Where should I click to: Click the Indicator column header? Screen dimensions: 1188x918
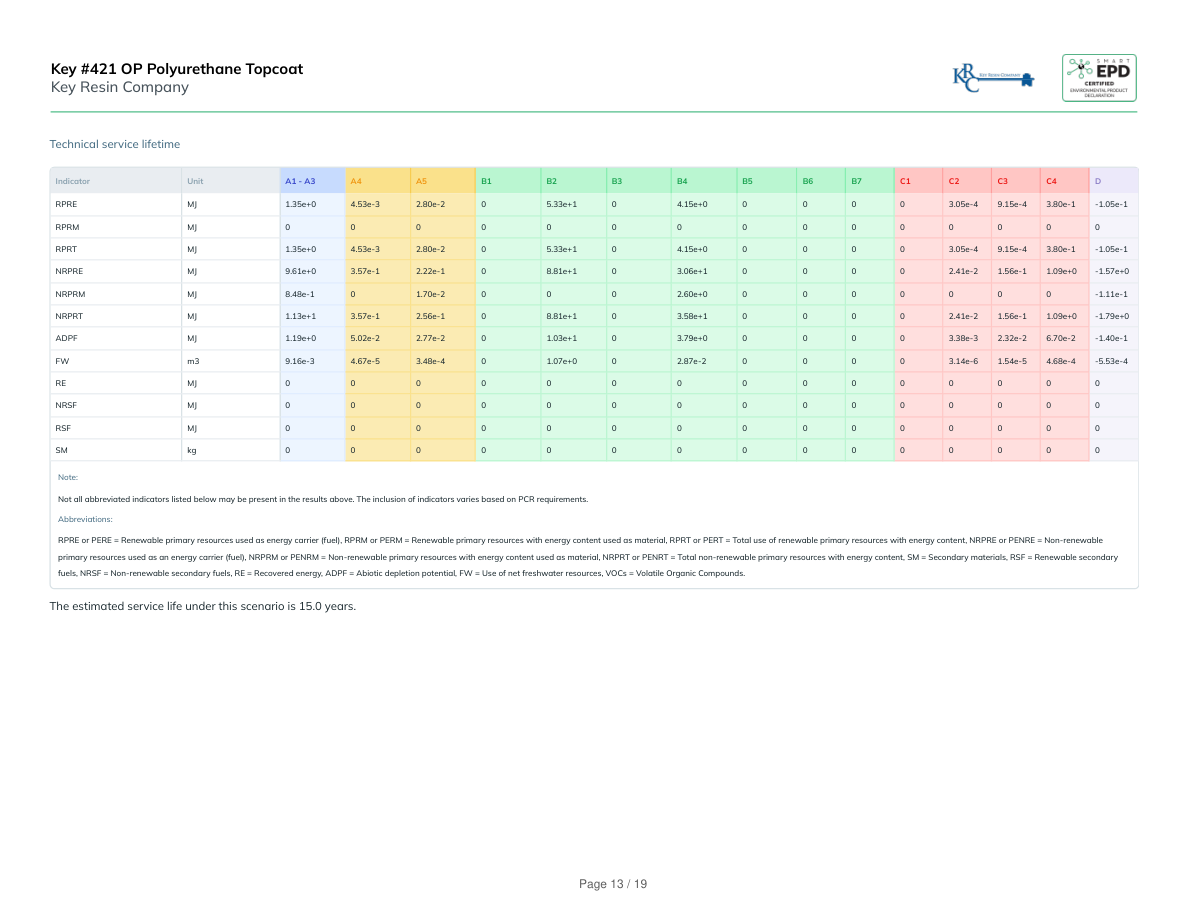pyautogui.click(x=73, y=181)
